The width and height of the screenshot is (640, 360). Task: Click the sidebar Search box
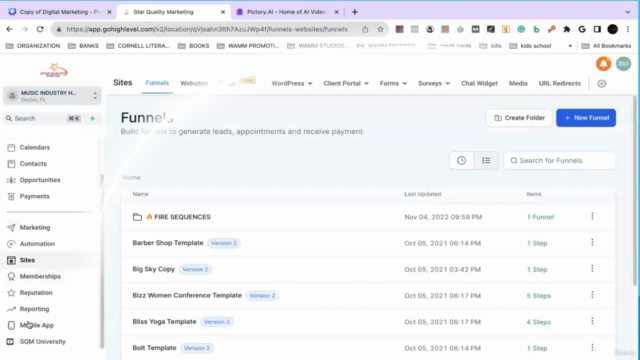click(x=43, y=118)
